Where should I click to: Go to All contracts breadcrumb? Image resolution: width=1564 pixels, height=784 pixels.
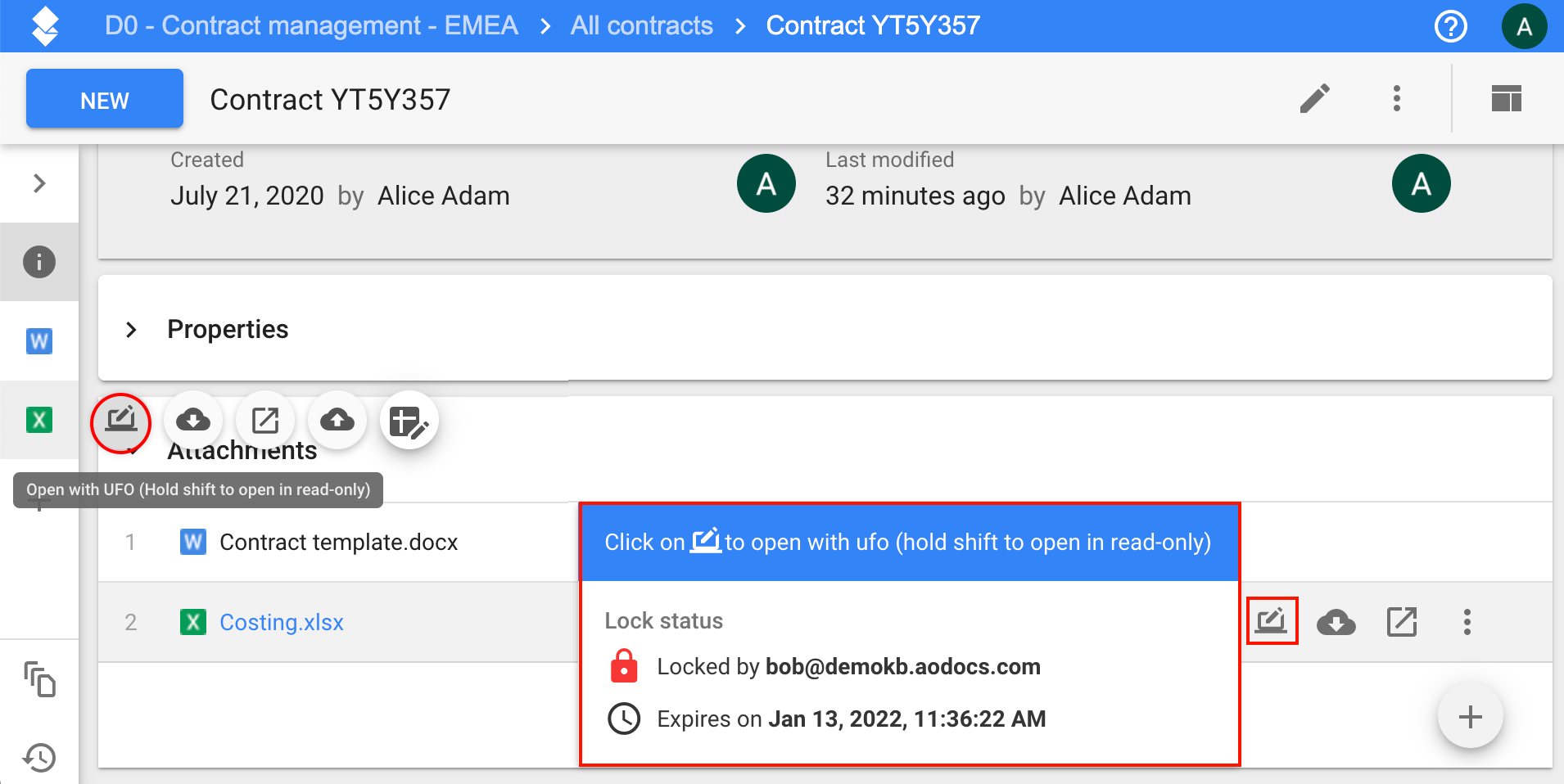(x=642, y=25)
